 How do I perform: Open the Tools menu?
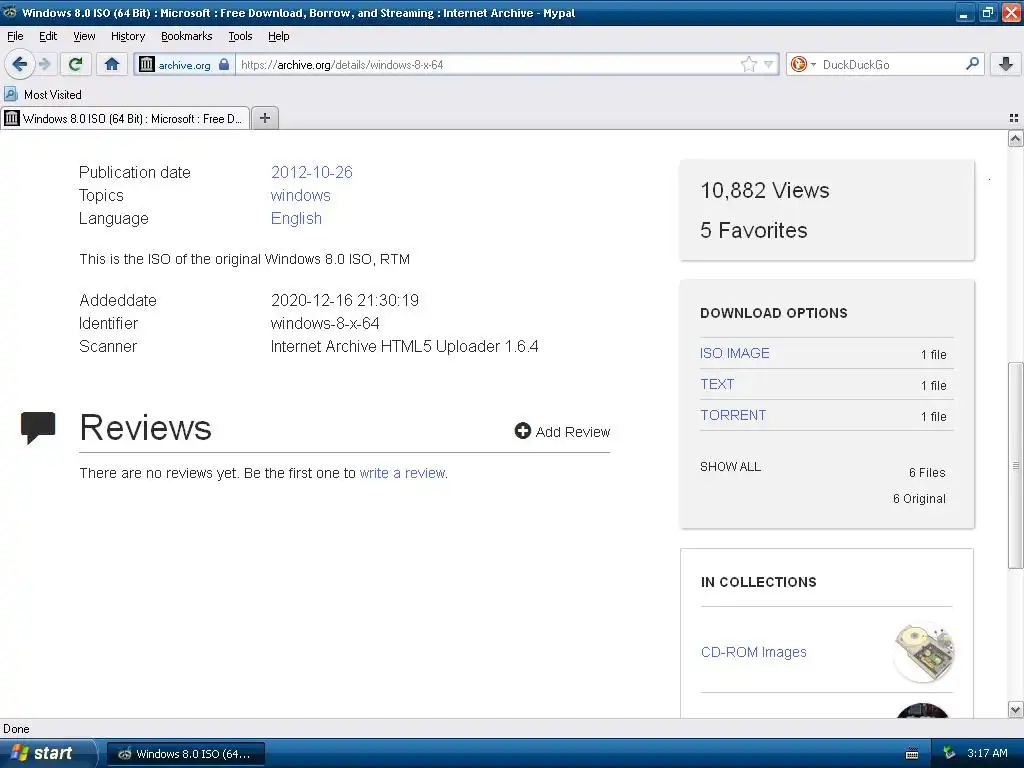click(x=240, y=36)
